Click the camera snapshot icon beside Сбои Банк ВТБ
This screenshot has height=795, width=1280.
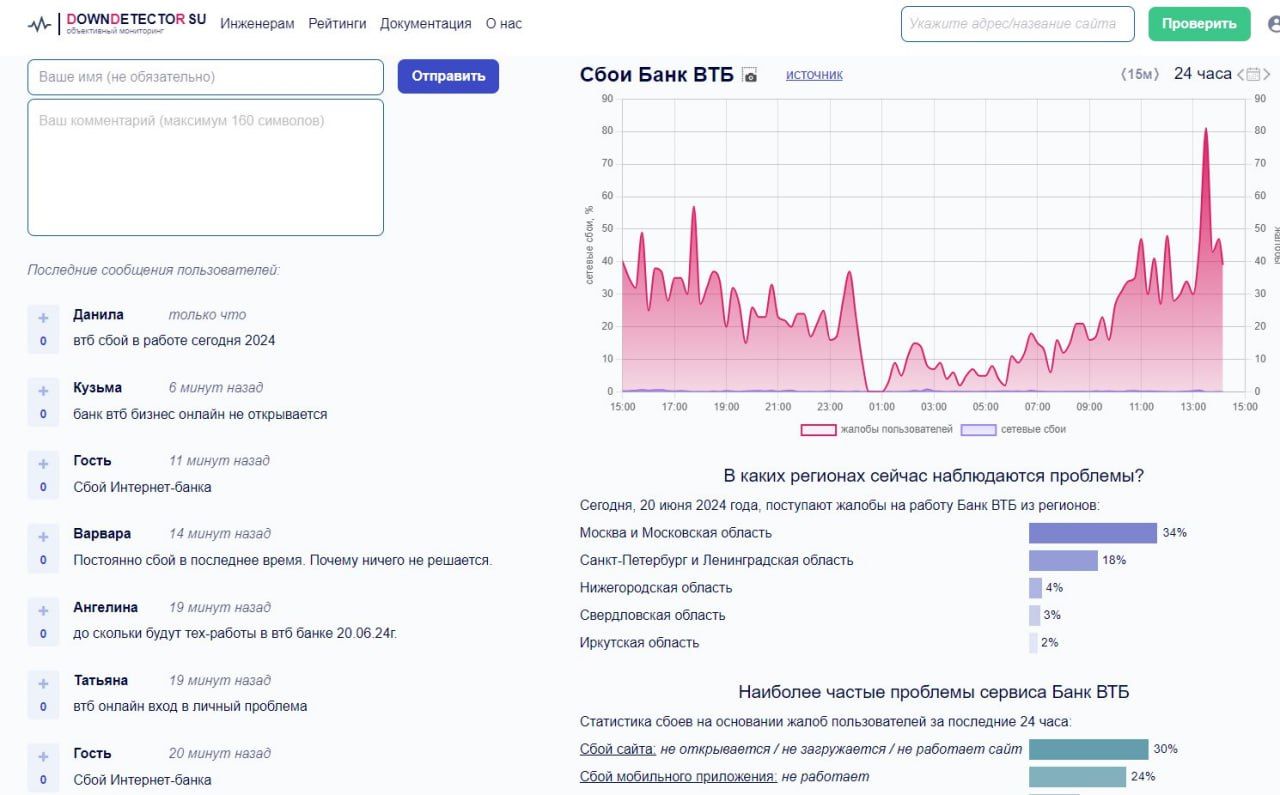pyautogui.click(x=750, y=76)
